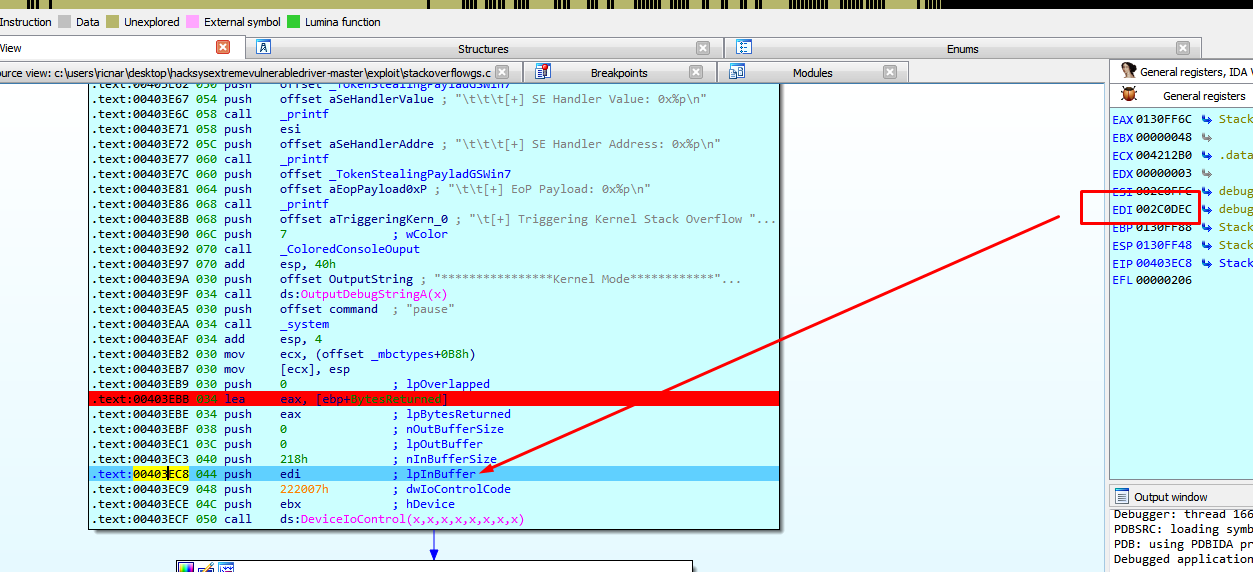Click the portrait icon of IDA registers panel
This screenshot has width=1253, height=572.
[1128, 71]
